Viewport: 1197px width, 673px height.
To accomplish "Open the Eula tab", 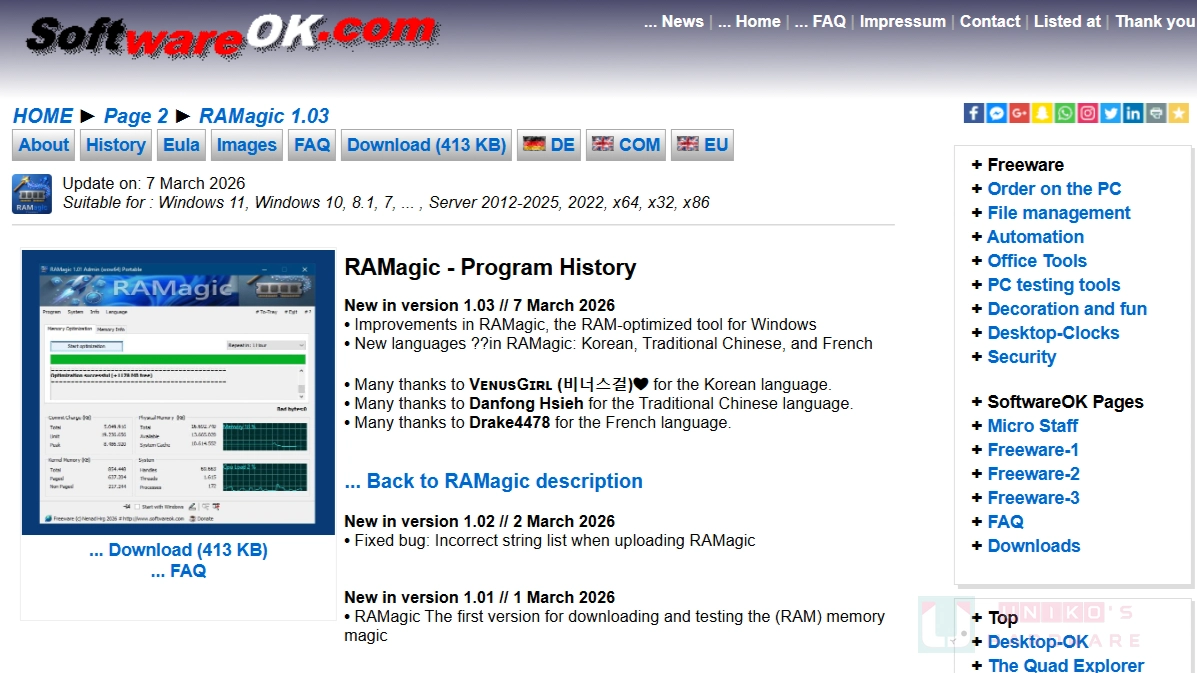I will [181, 145].
